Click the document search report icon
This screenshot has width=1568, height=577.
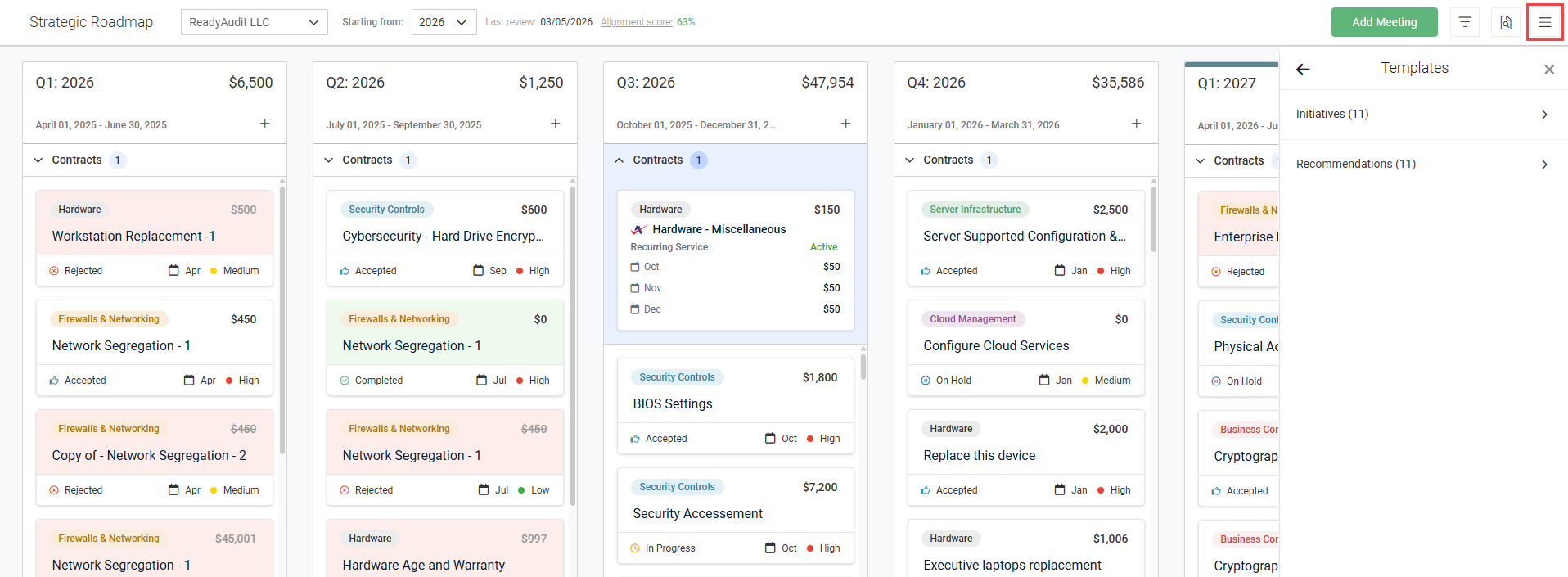[1506, 22]
